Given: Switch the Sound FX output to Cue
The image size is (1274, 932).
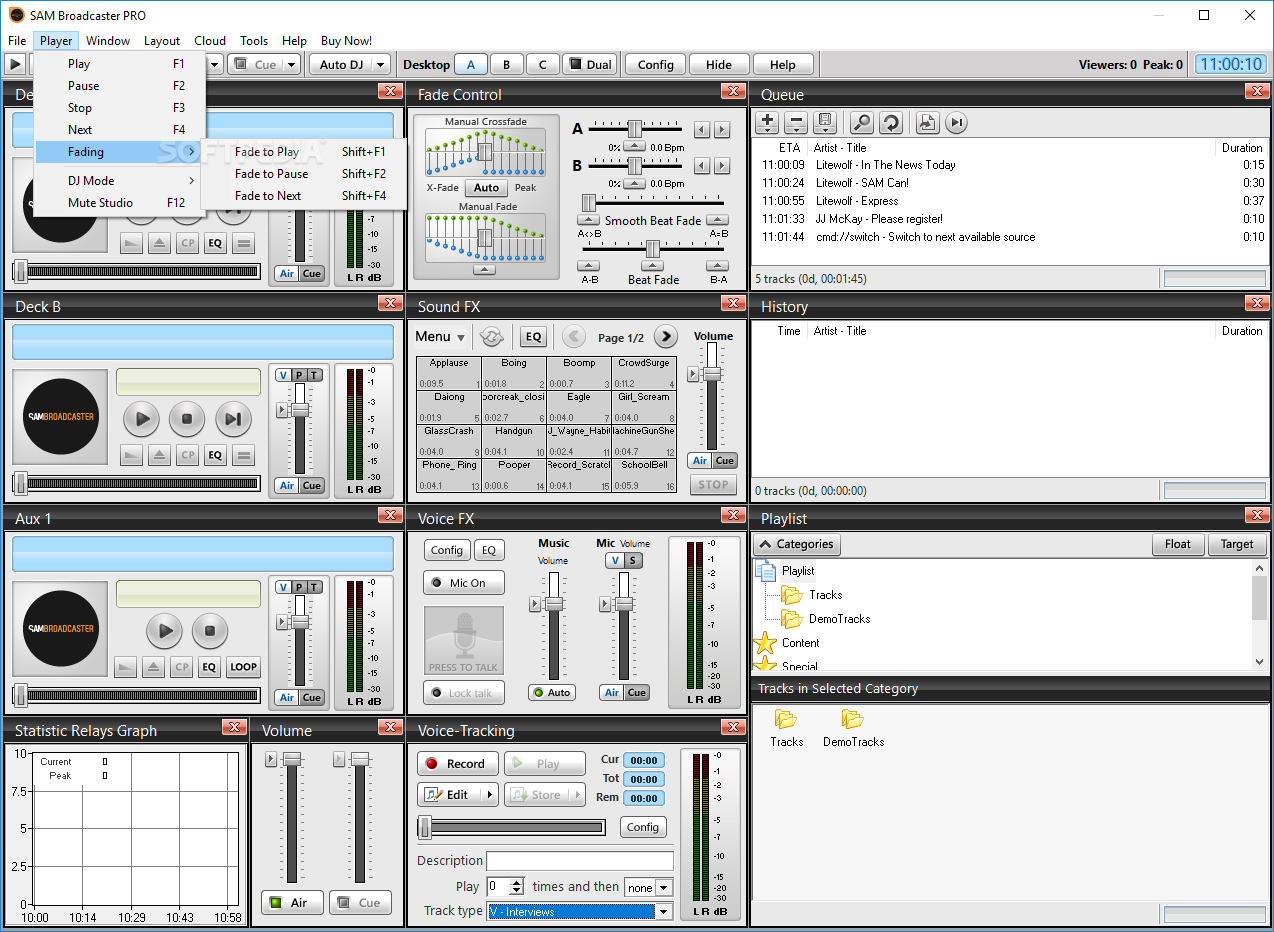Looking at the screenshot, I should [725, 460].
